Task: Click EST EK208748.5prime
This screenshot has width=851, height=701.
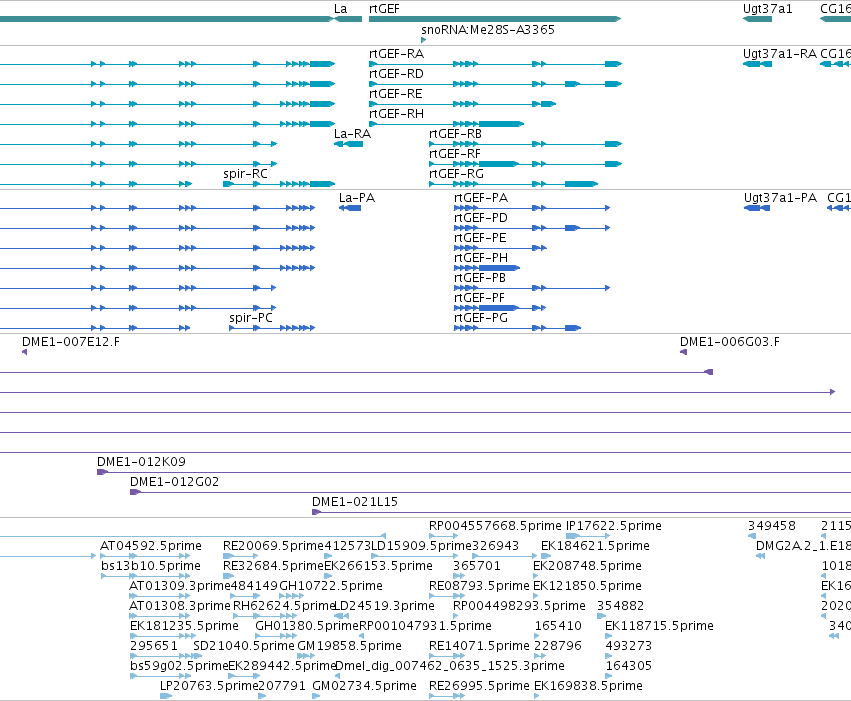Action: point(587,566)
